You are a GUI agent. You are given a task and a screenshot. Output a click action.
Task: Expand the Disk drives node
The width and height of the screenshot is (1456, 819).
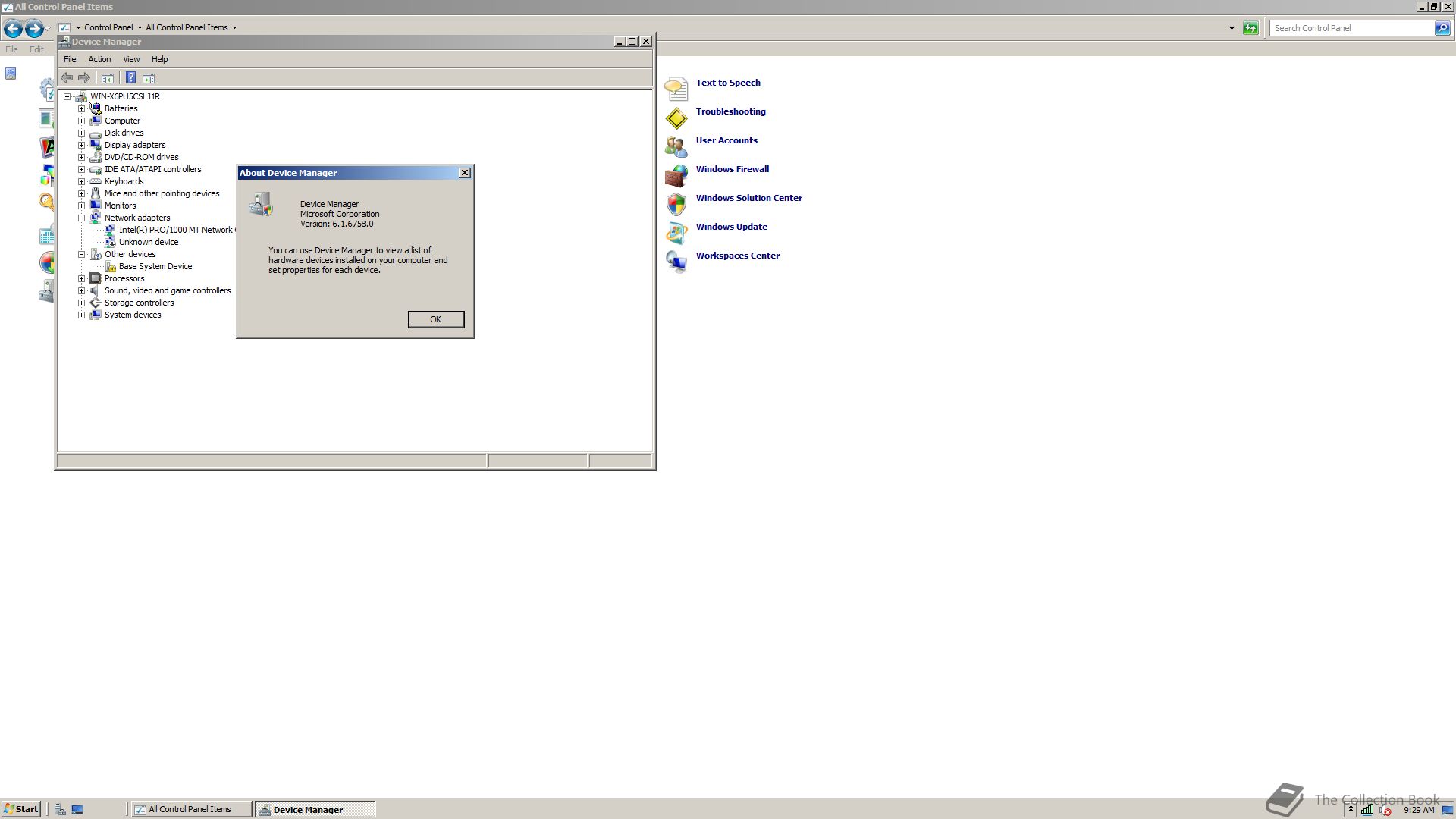click(81, 133)
